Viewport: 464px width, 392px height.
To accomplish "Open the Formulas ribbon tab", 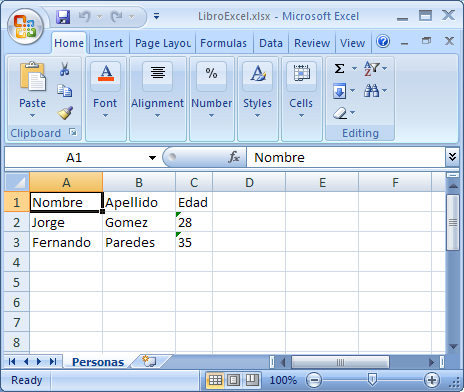I will (x=223, y=43).
